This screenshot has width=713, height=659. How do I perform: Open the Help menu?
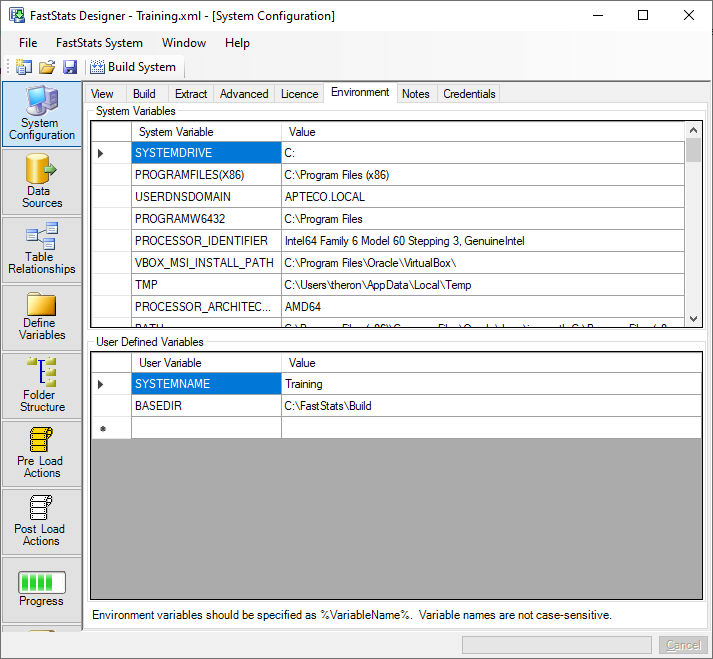pyautogui.click(x=237, y=43)
